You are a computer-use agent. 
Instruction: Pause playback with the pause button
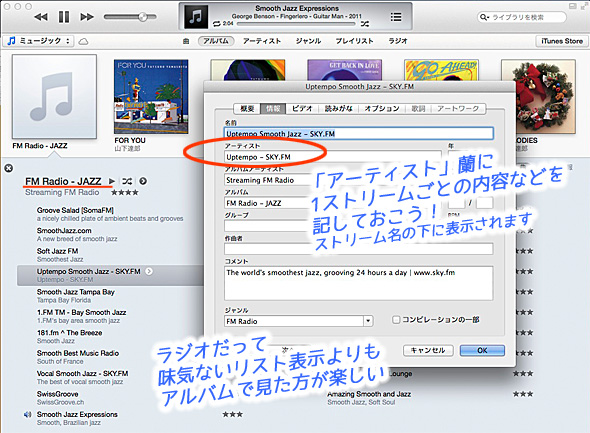[x=64, y=17]
